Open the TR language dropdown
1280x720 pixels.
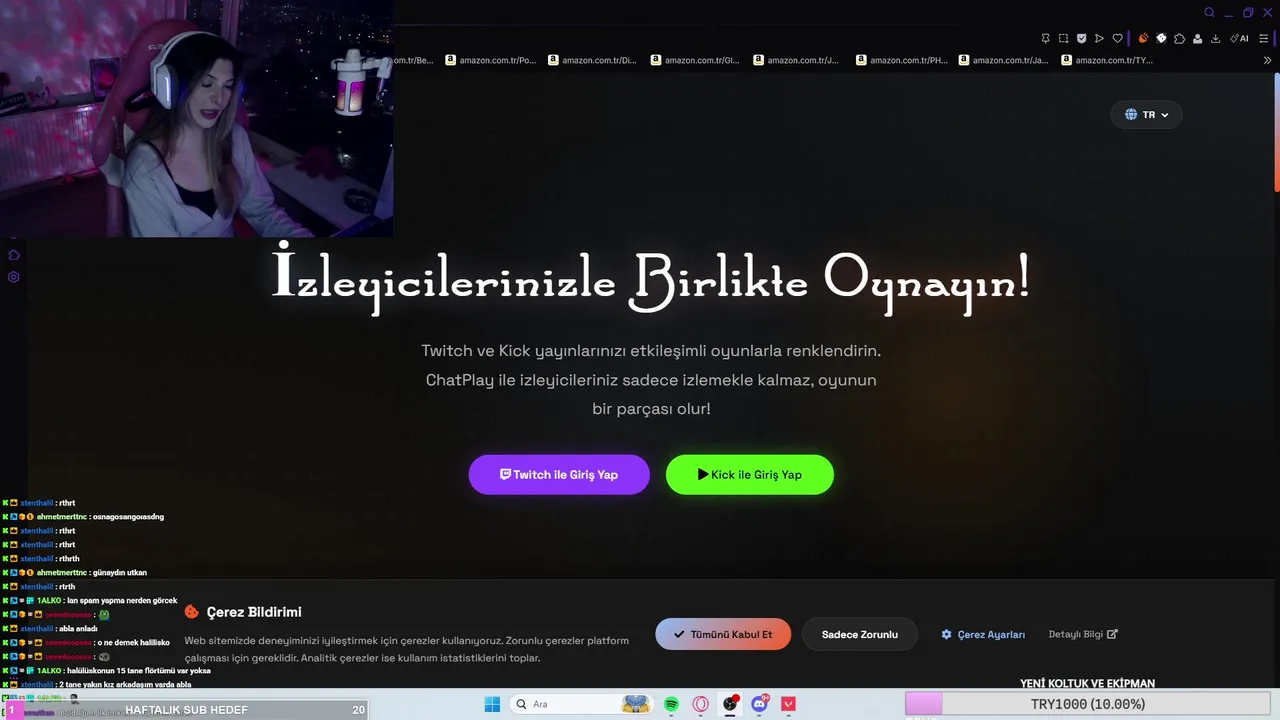[1146, 115]
